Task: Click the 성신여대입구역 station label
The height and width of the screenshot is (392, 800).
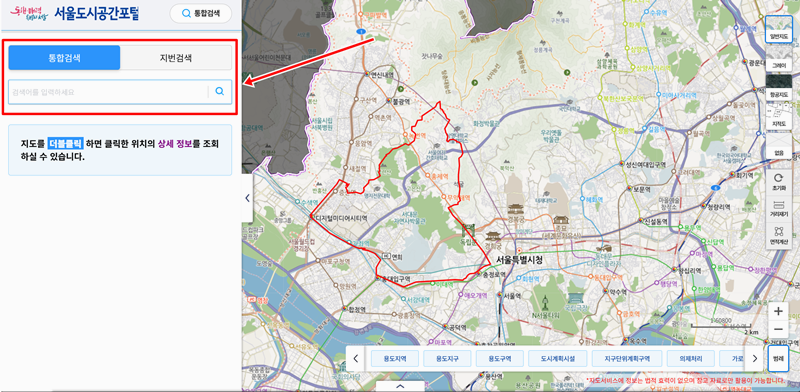Action: coord(645,164)
